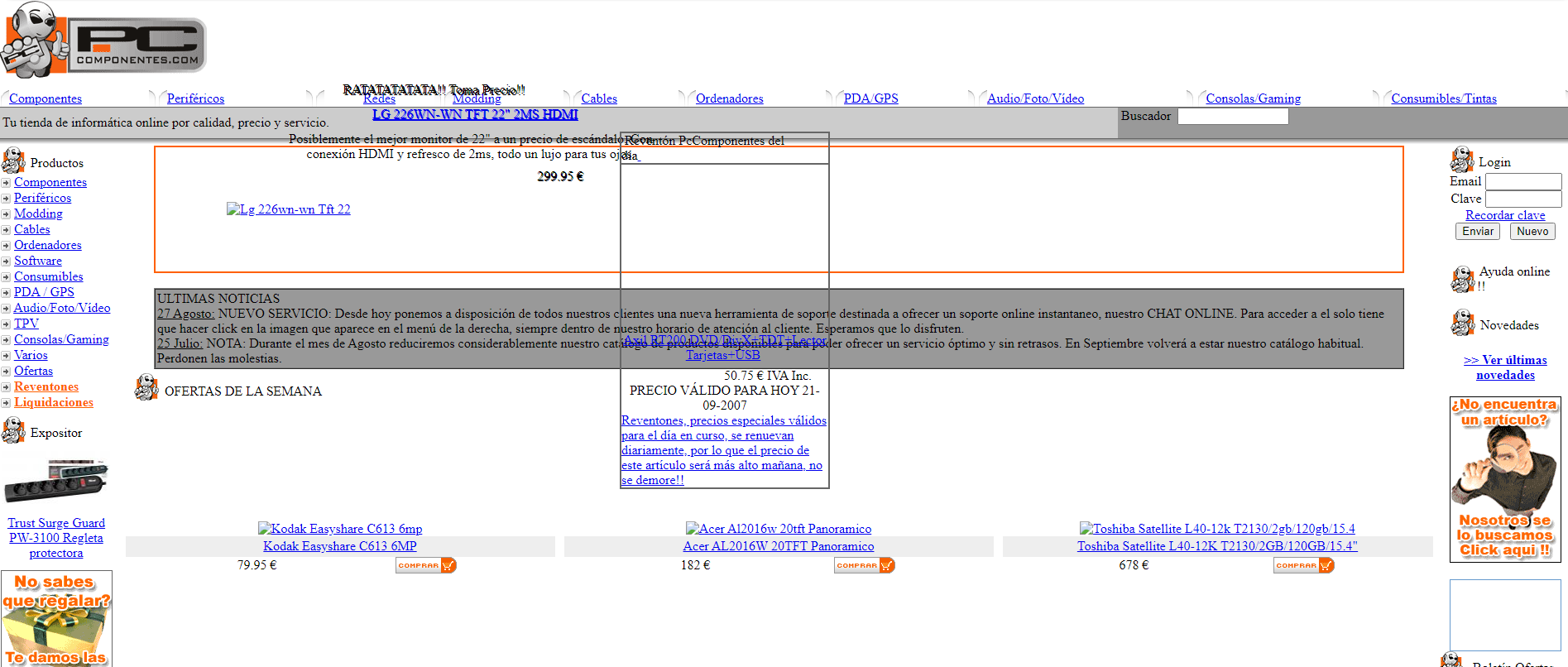Open the Recordar clave link

coord(1504,215)
